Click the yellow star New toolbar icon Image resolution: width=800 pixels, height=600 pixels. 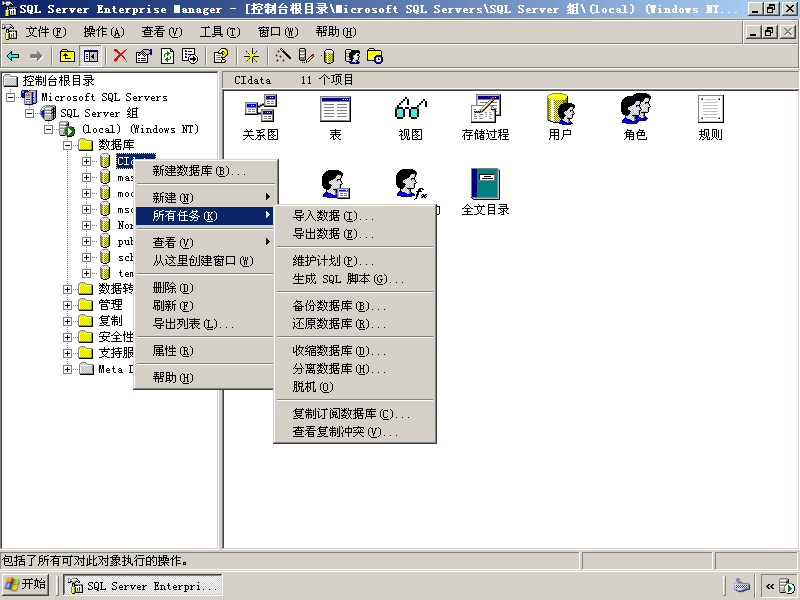(x=251, y=56)
